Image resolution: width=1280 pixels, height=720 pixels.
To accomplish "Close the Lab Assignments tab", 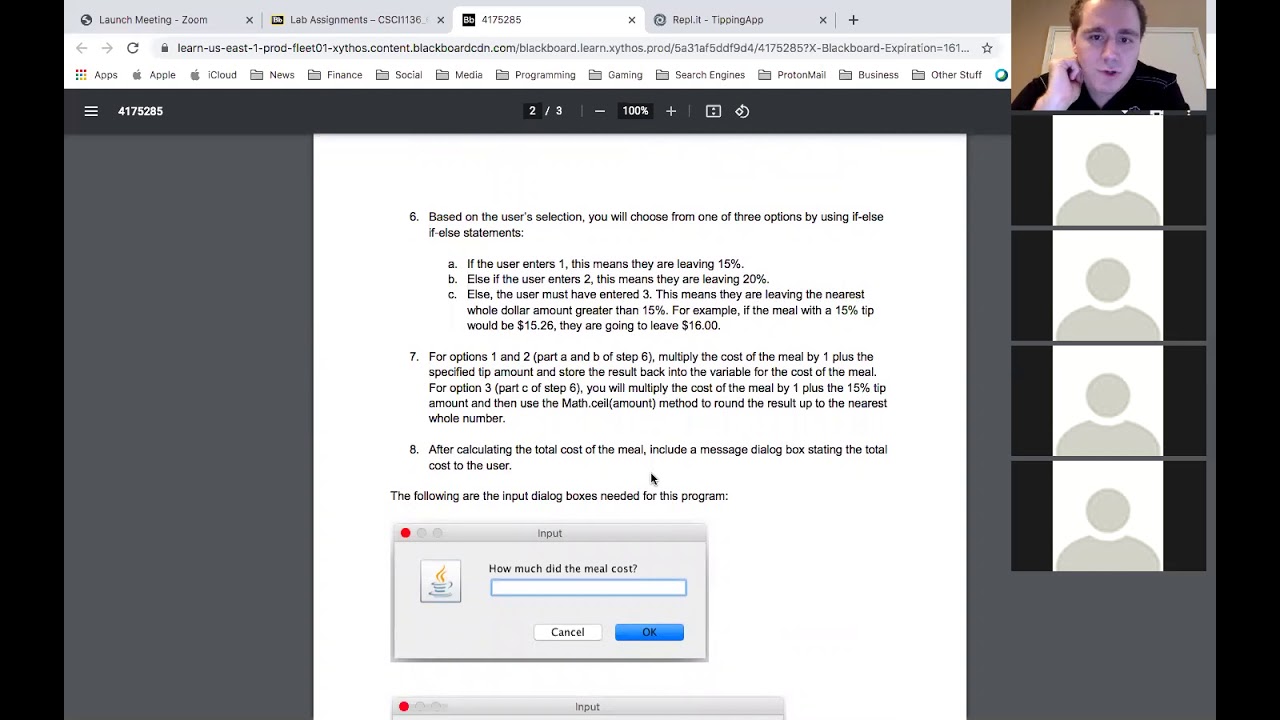I will 440,20.
